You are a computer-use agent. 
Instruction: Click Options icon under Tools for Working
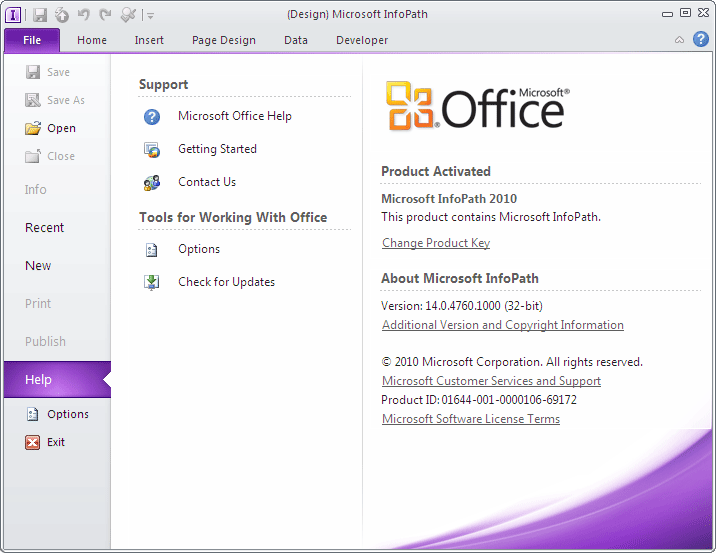coord(152,249)
